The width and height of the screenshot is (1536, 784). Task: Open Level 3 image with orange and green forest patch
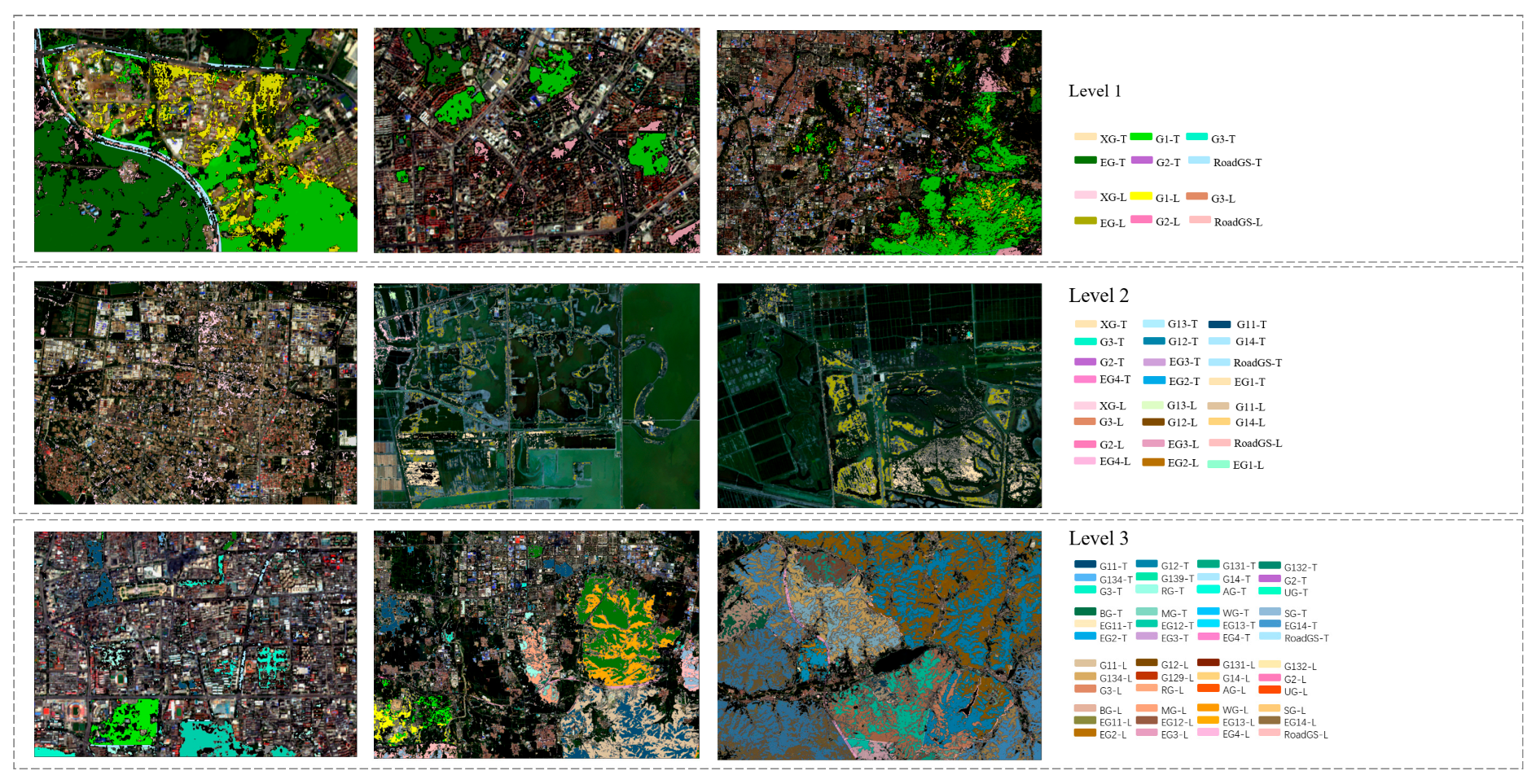click(x=537, y=645)
